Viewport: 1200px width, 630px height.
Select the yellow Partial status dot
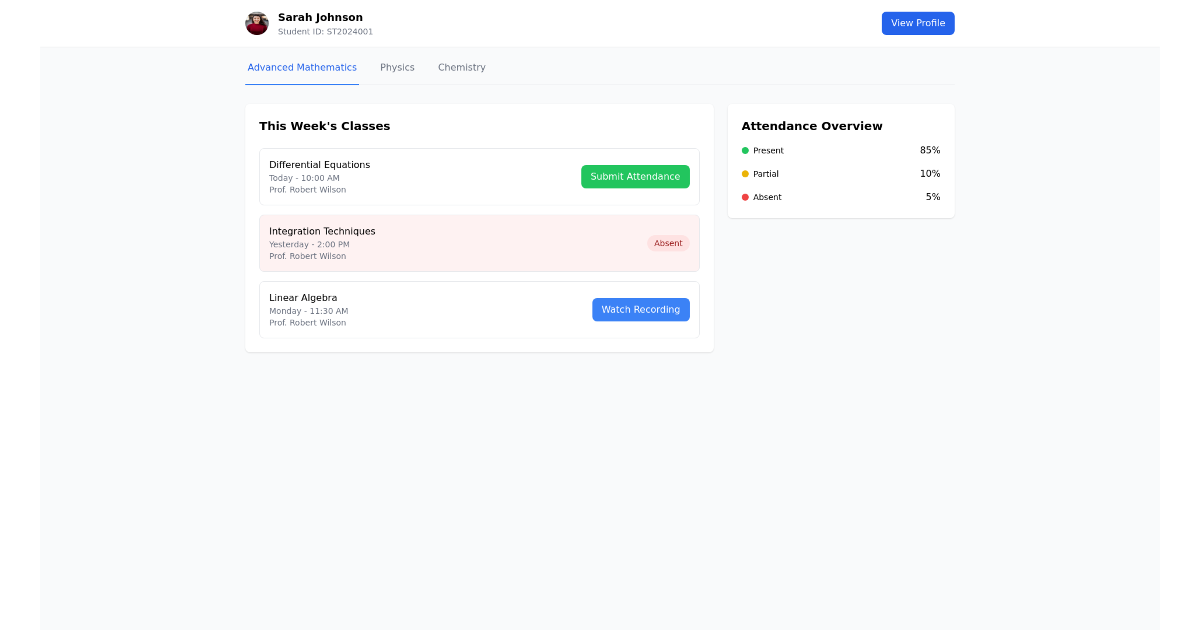(x=744, y=173)
